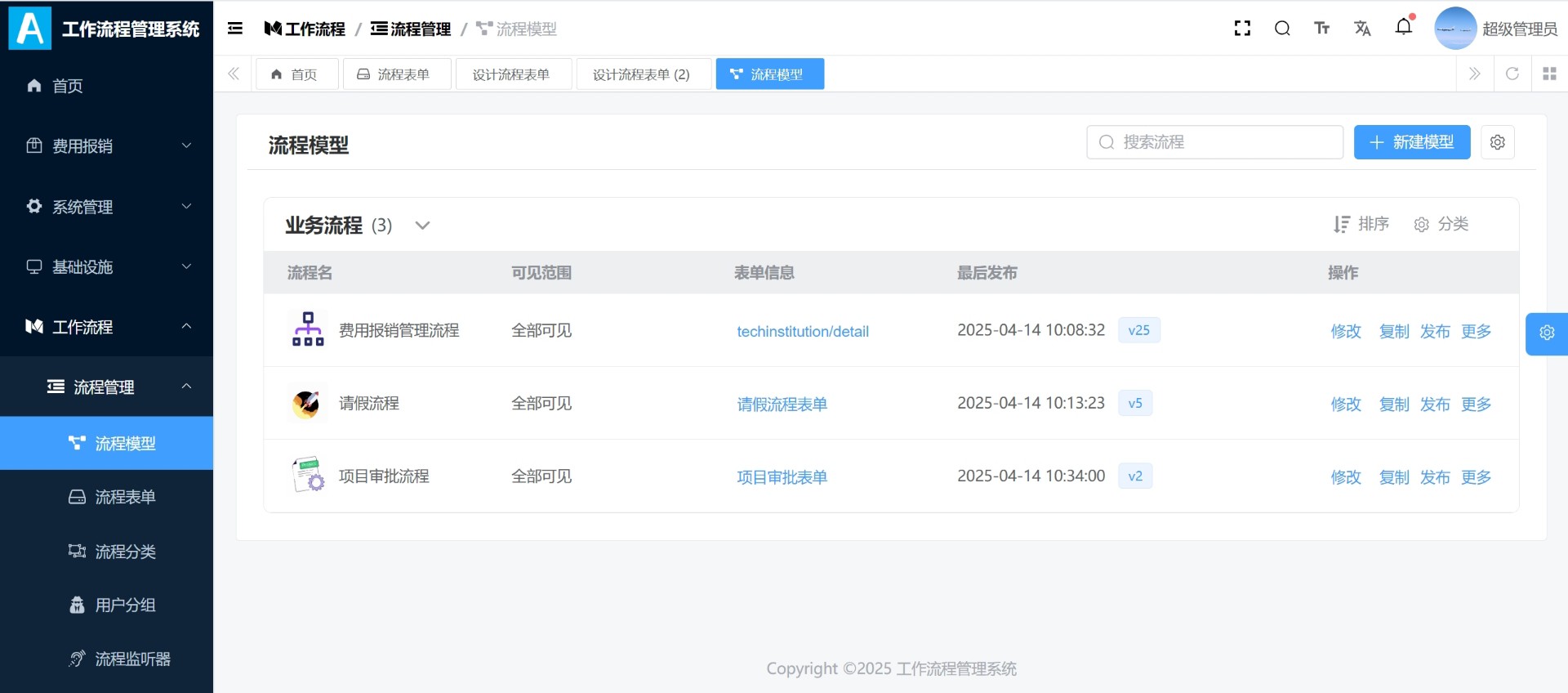Click the font size adjustment icon
The width and height of the screenshot is (1568, 693).
point(1322,29)
